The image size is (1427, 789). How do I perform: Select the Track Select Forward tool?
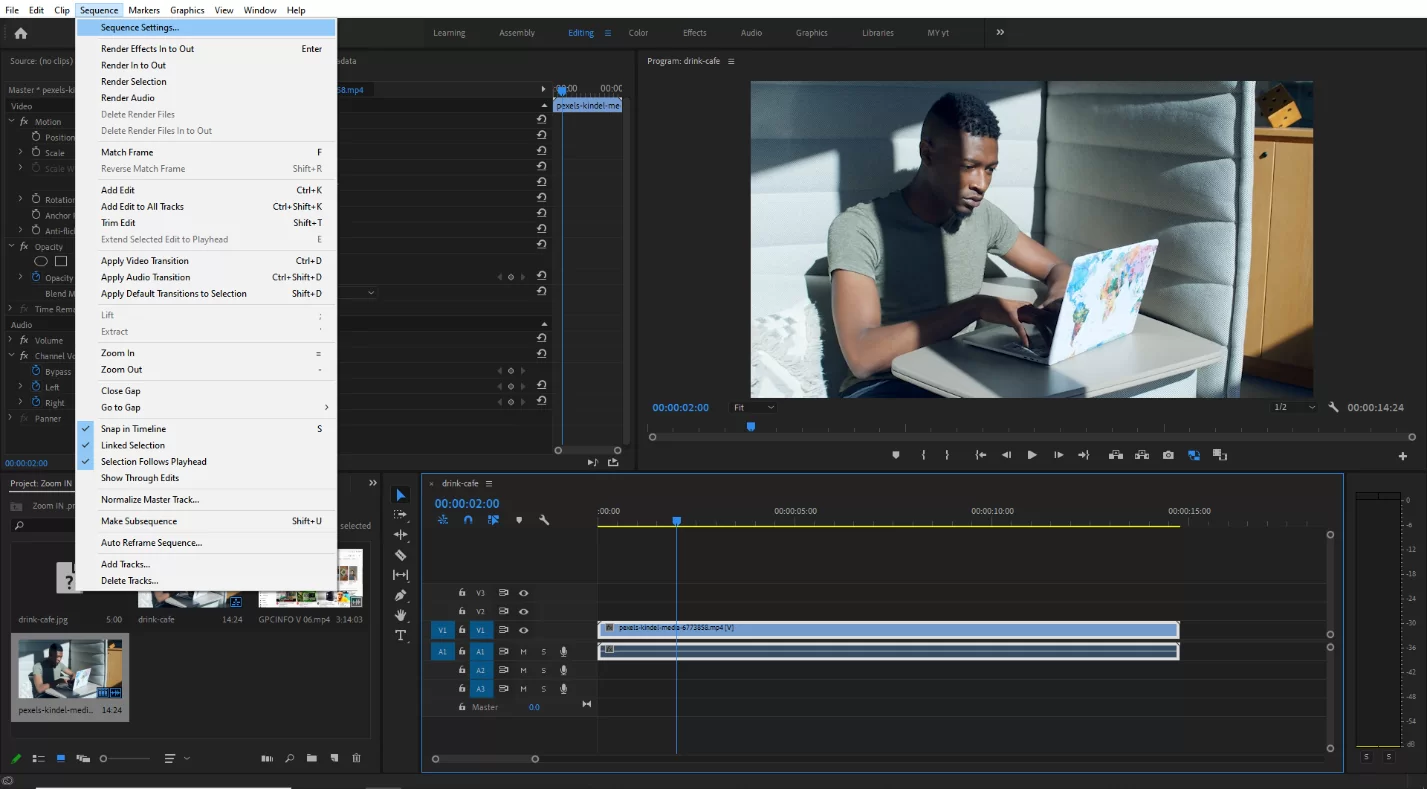(x=400, y=515)
